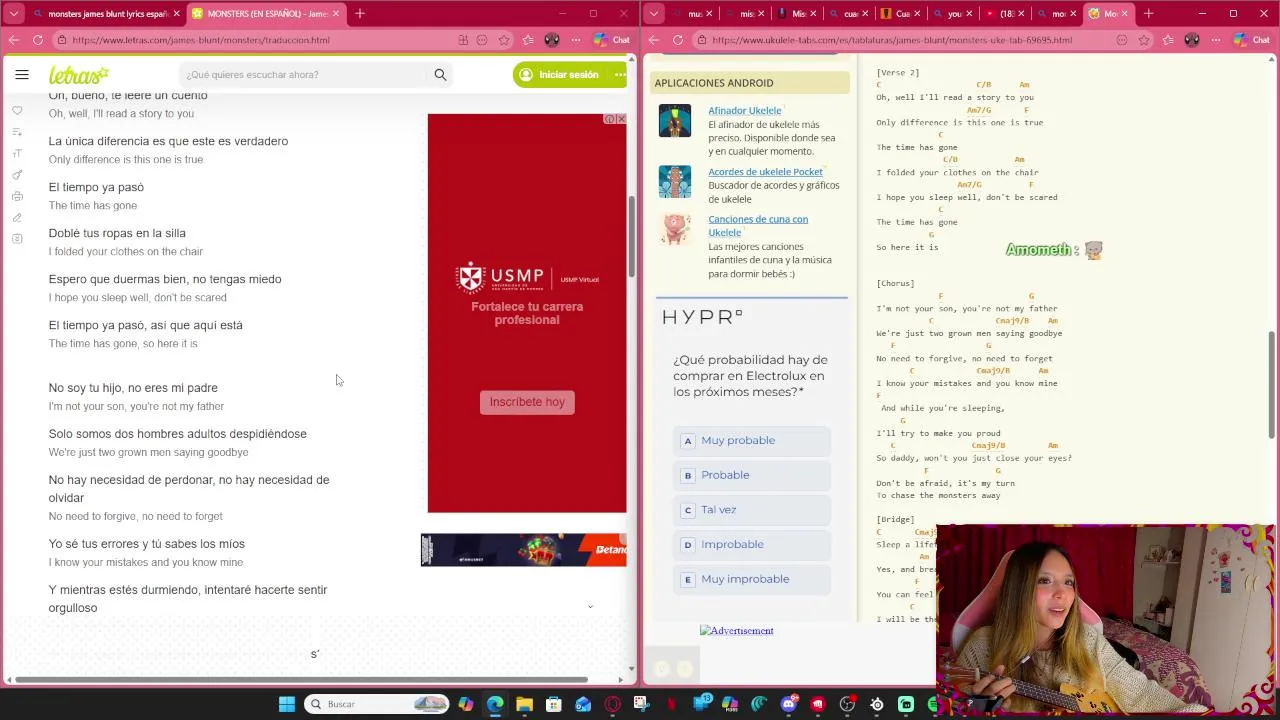The width and height of the screenshot is (1280, 720).
Task: Close the 'monsters james blunt lyrics' tab
Action: (x=176, y=14)
